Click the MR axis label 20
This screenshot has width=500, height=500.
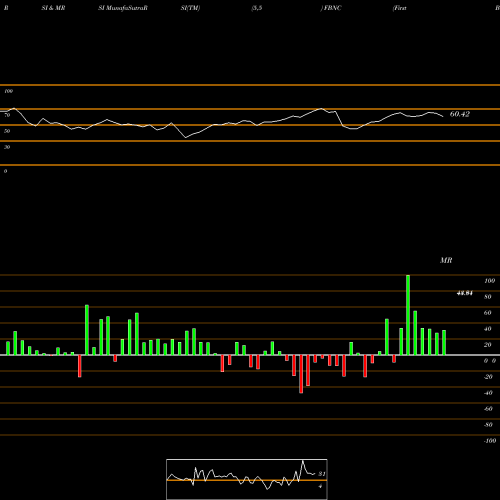[x=488, y=345]
